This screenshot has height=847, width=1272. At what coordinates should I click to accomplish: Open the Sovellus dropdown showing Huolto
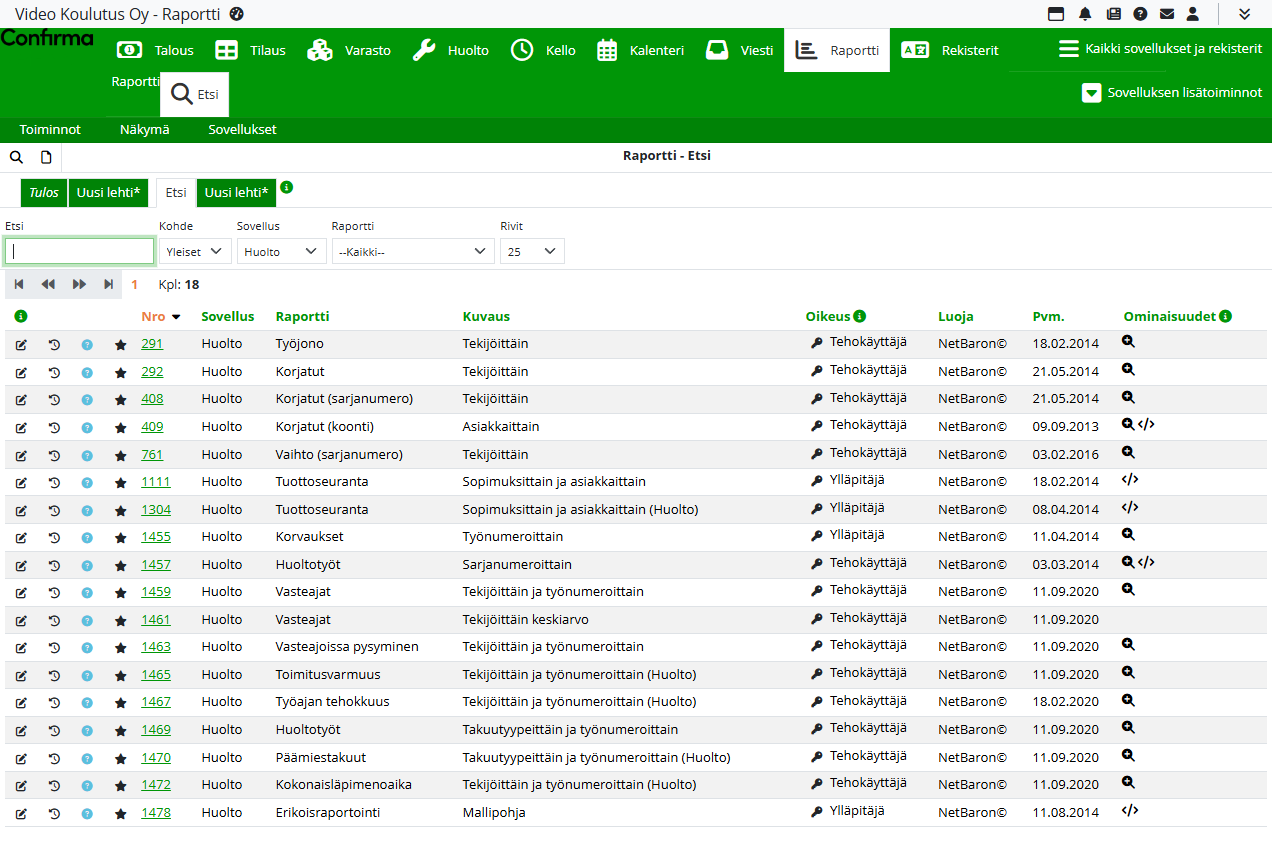click(x=283, y=252)
